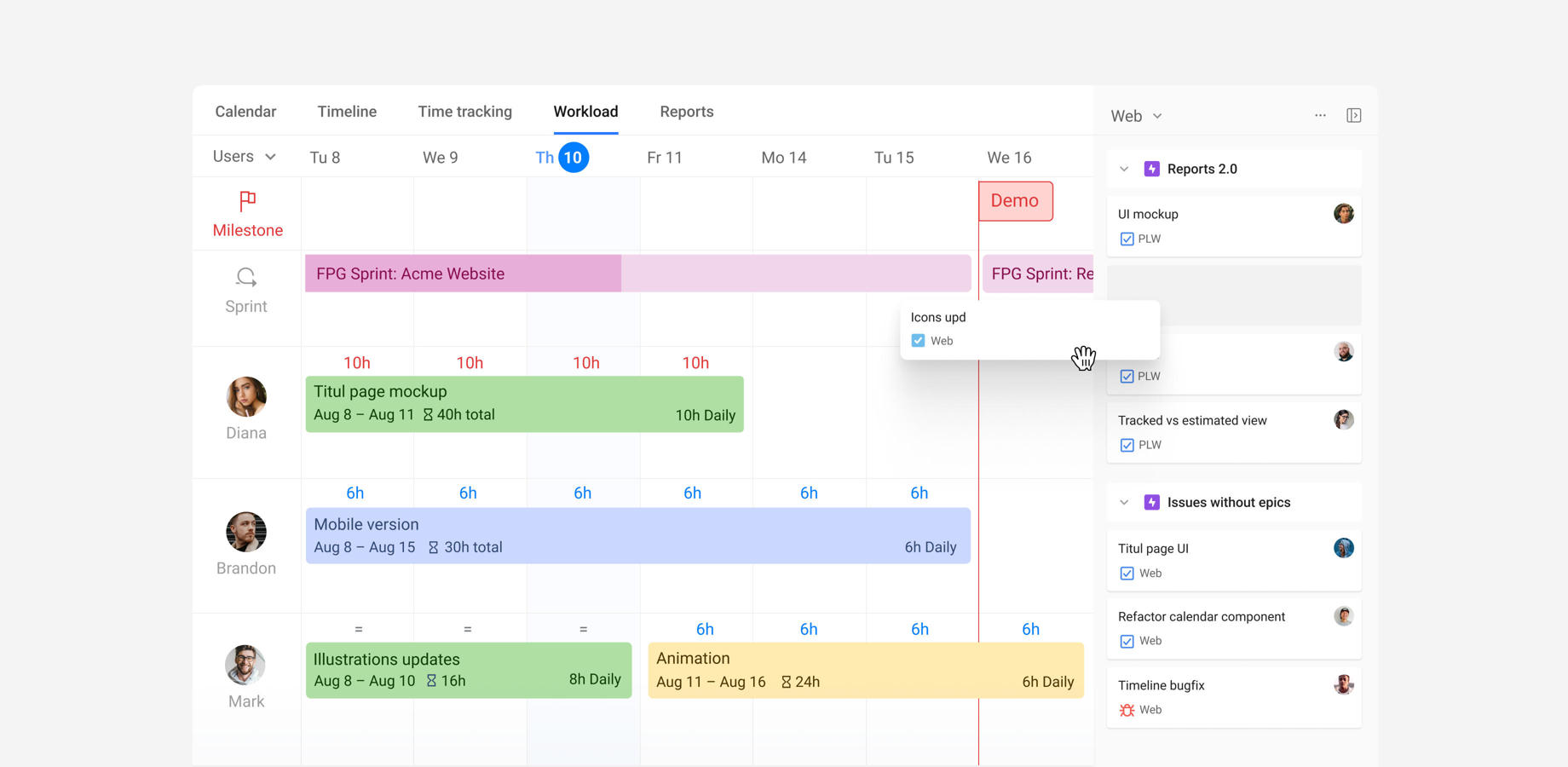Viewport: 1568px width, 767px height.
Task: Toggle the PLW checkbox on UI mockup
Action: pyautogui.click(x=1127, y=239)
